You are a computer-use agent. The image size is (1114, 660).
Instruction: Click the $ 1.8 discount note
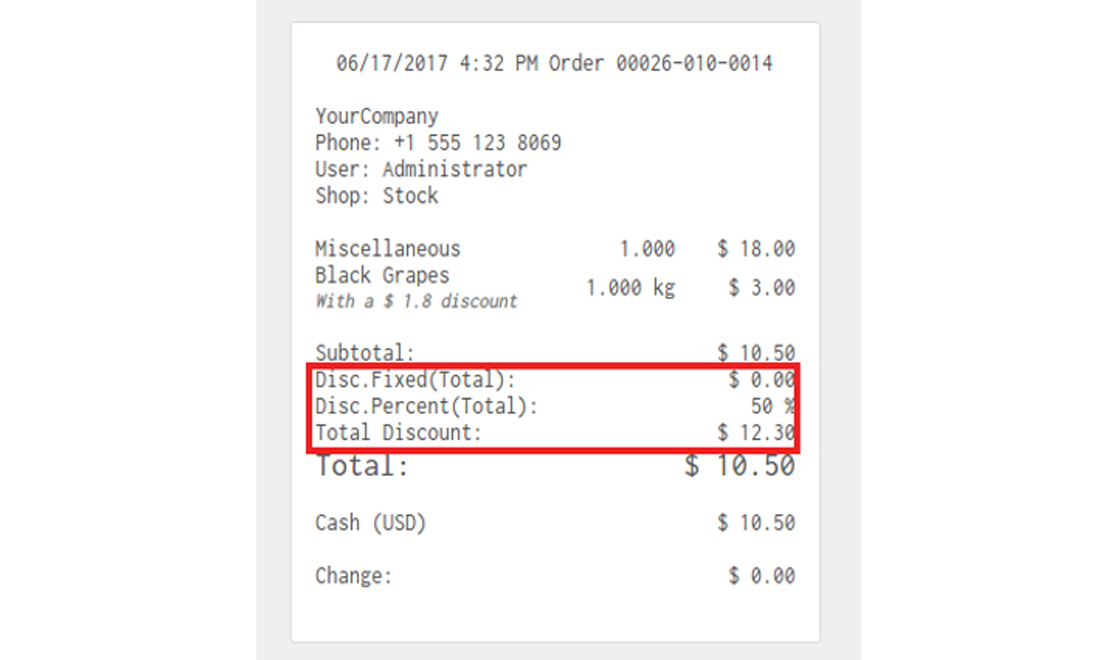pos(416,301)
